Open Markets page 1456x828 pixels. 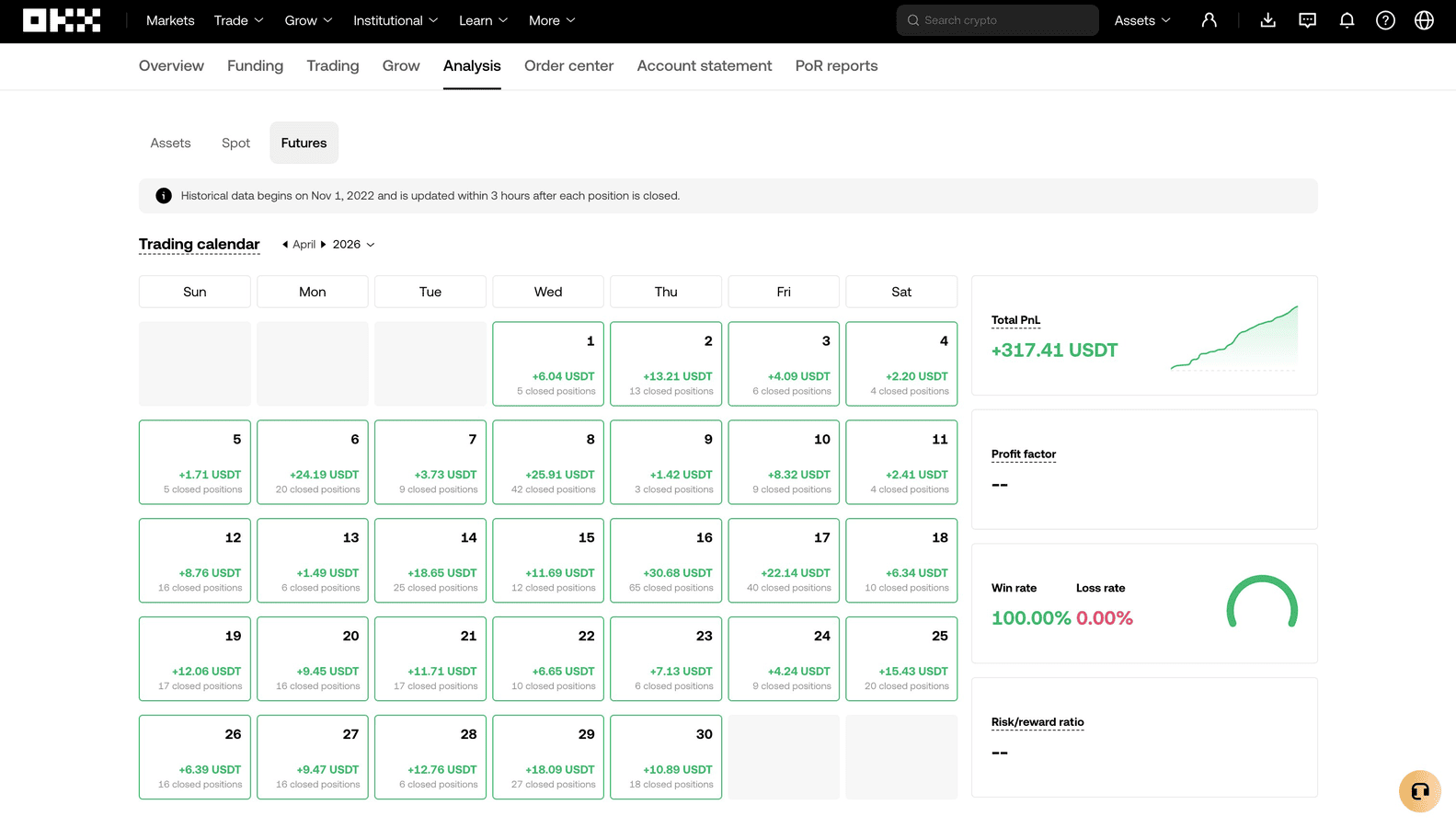click(170, 20)
